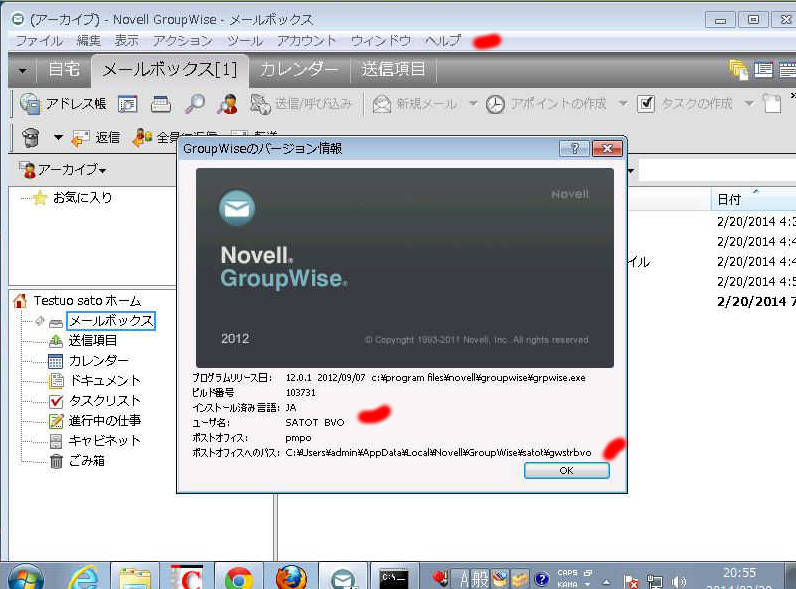Open the アーカイブ mode dropdown
The width and height of the screenshot is (796, 589).
coord(63,169)
